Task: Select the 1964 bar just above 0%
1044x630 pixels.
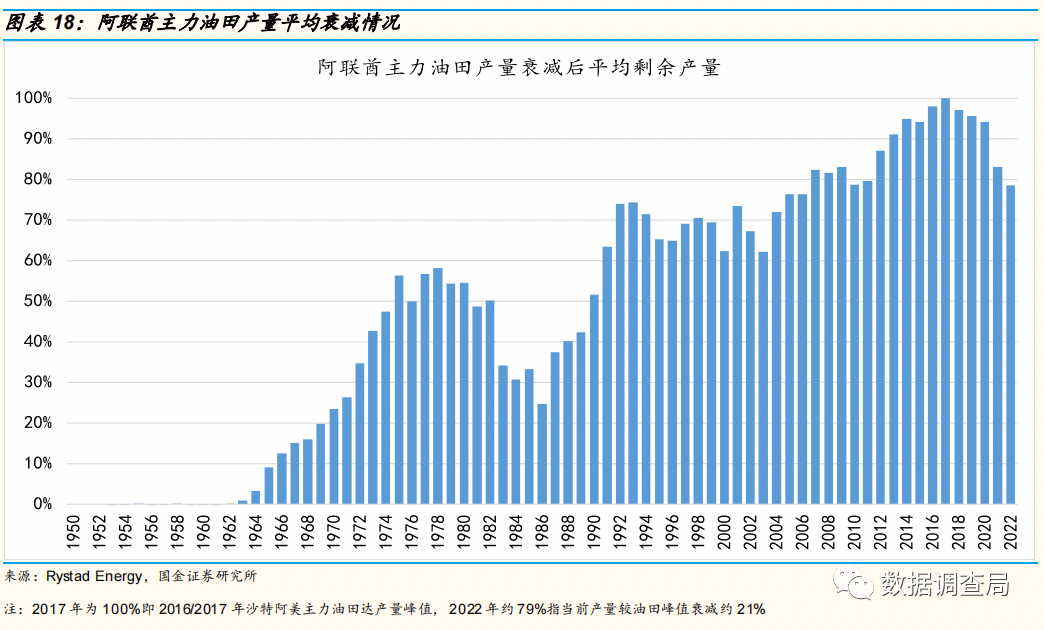Action: click(x=256, y=497)
